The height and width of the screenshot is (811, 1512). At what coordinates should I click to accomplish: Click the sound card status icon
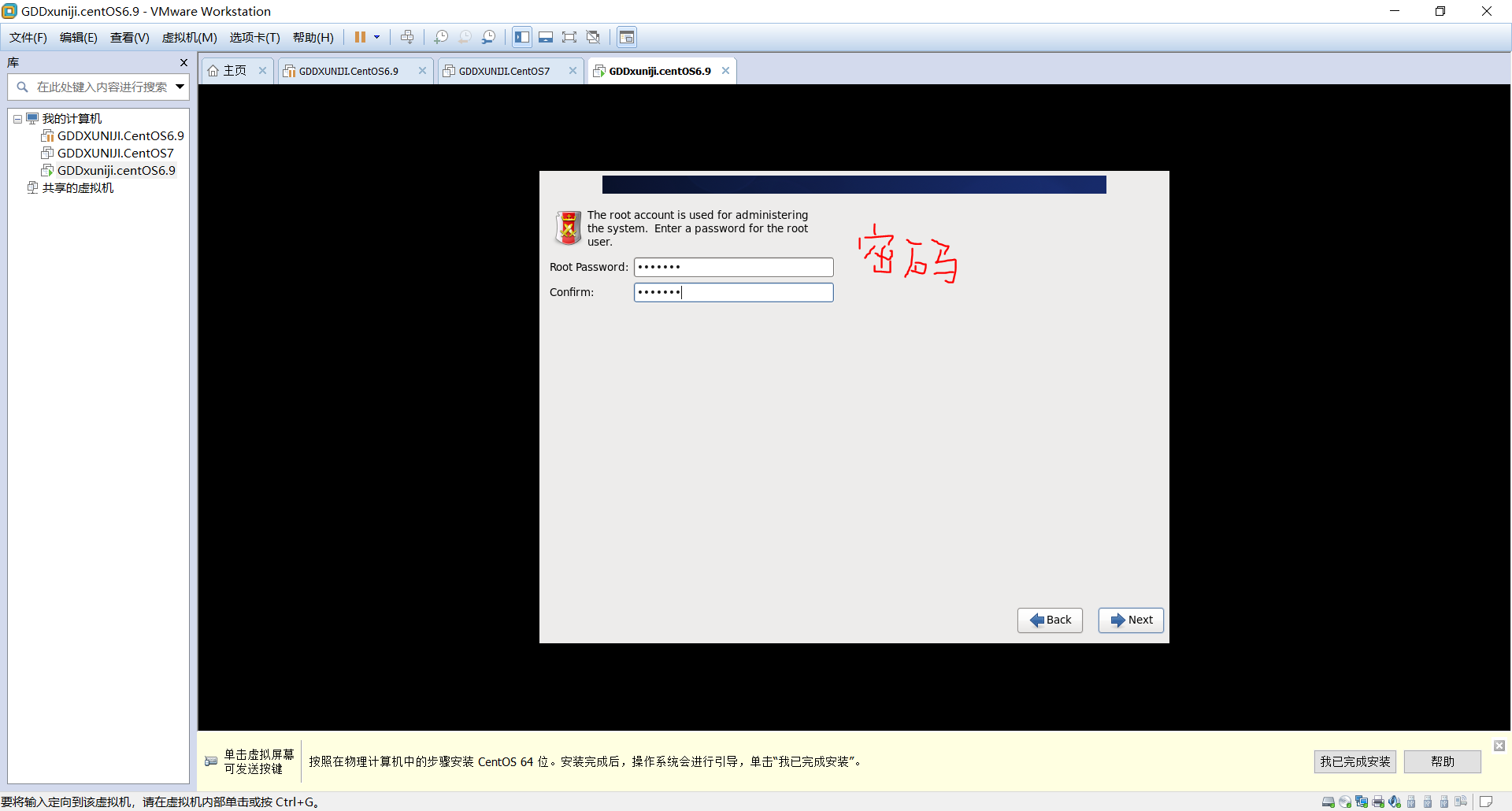point(1395,802)
